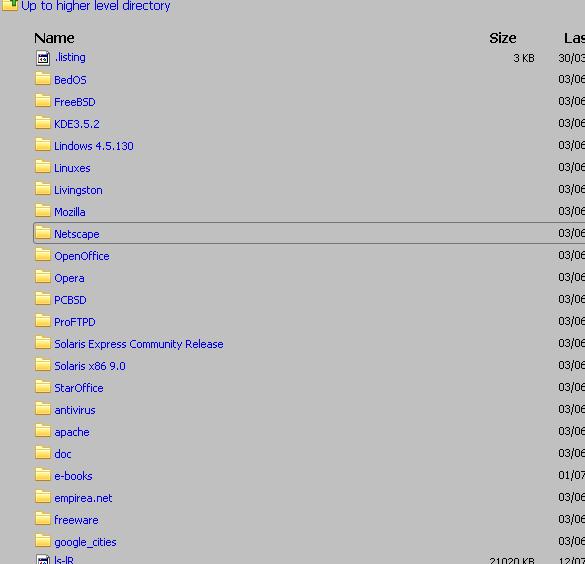Click the Netscape folder icon
Image resolution: width=585 pixels, height=564 pixels.
click(x=43, y=233)
